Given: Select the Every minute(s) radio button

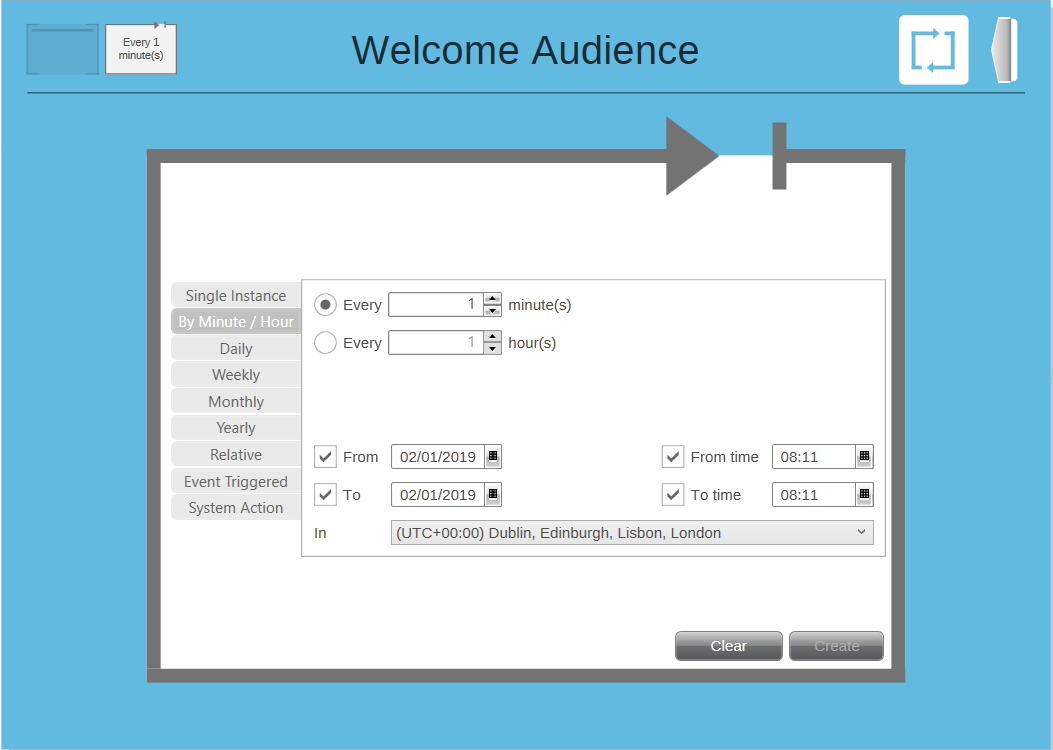Looking at the screenshot, I should [x=326, y=305].
